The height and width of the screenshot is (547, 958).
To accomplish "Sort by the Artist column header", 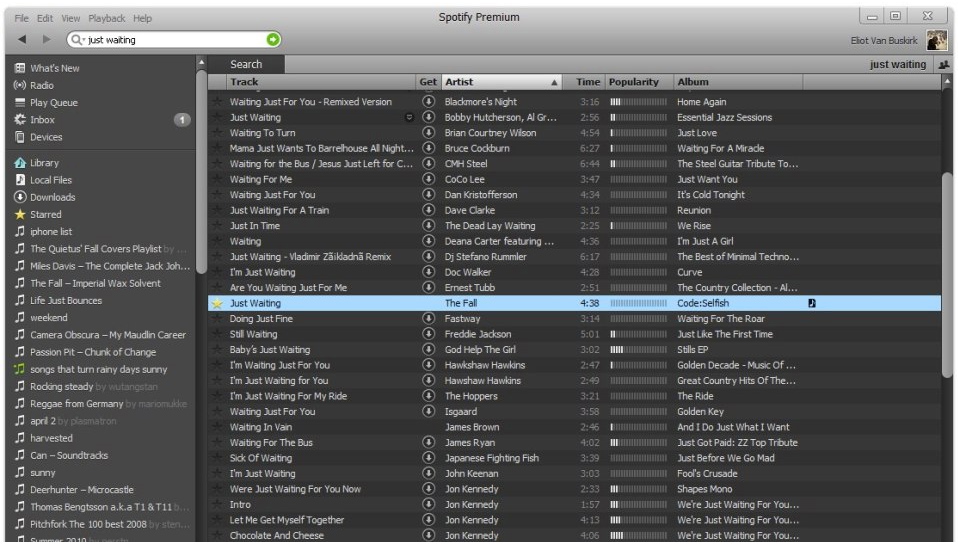I will coord(501,82).
